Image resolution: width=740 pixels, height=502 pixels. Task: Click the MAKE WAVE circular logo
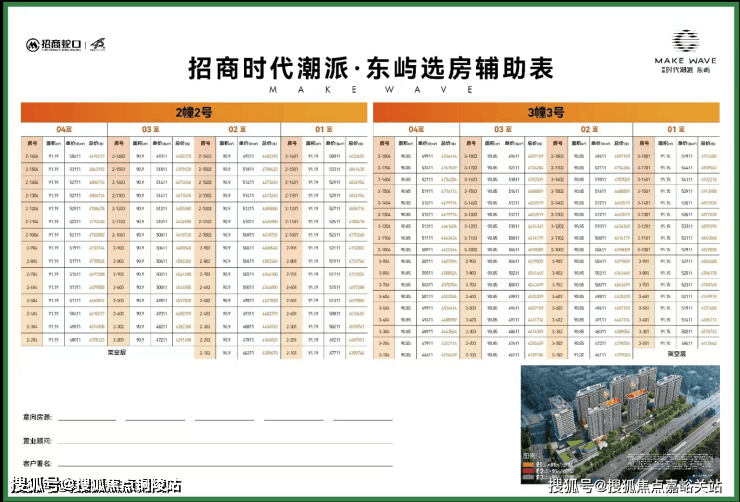click(x=685, y=41)
